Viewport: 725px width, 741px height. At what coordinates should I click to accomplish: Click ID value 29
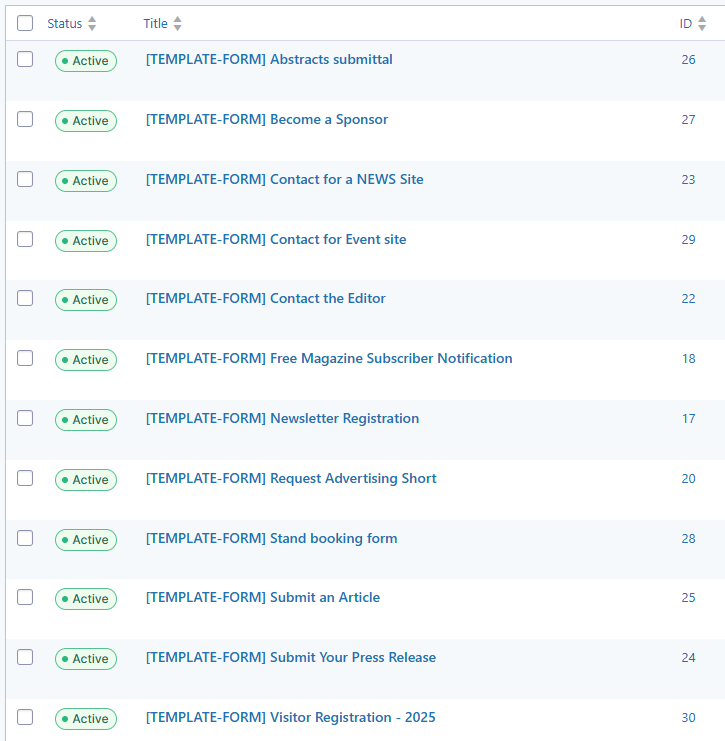(689, 240)
